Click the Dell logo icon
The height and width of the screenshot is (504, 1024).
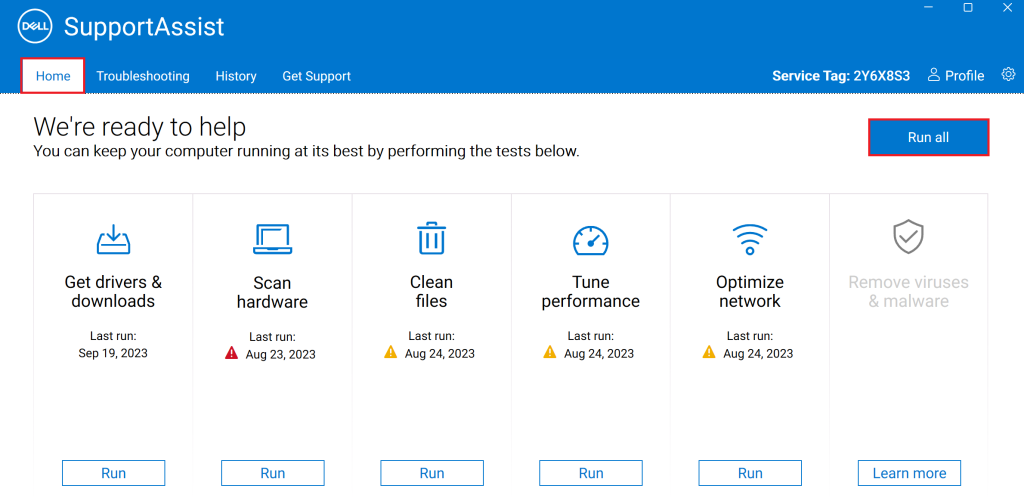(x=35, y=26)
